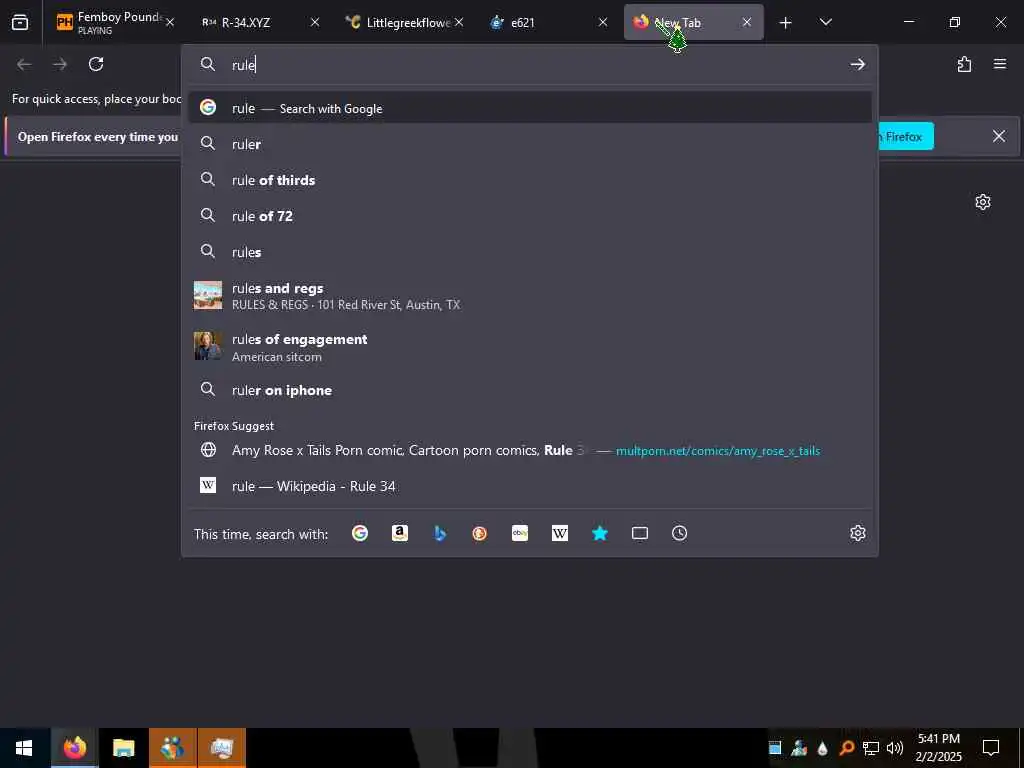This screenshot has height=768, width=1024.
Task: Click the cyan Firefox button in notification bar
Action: tap(906, 136)
